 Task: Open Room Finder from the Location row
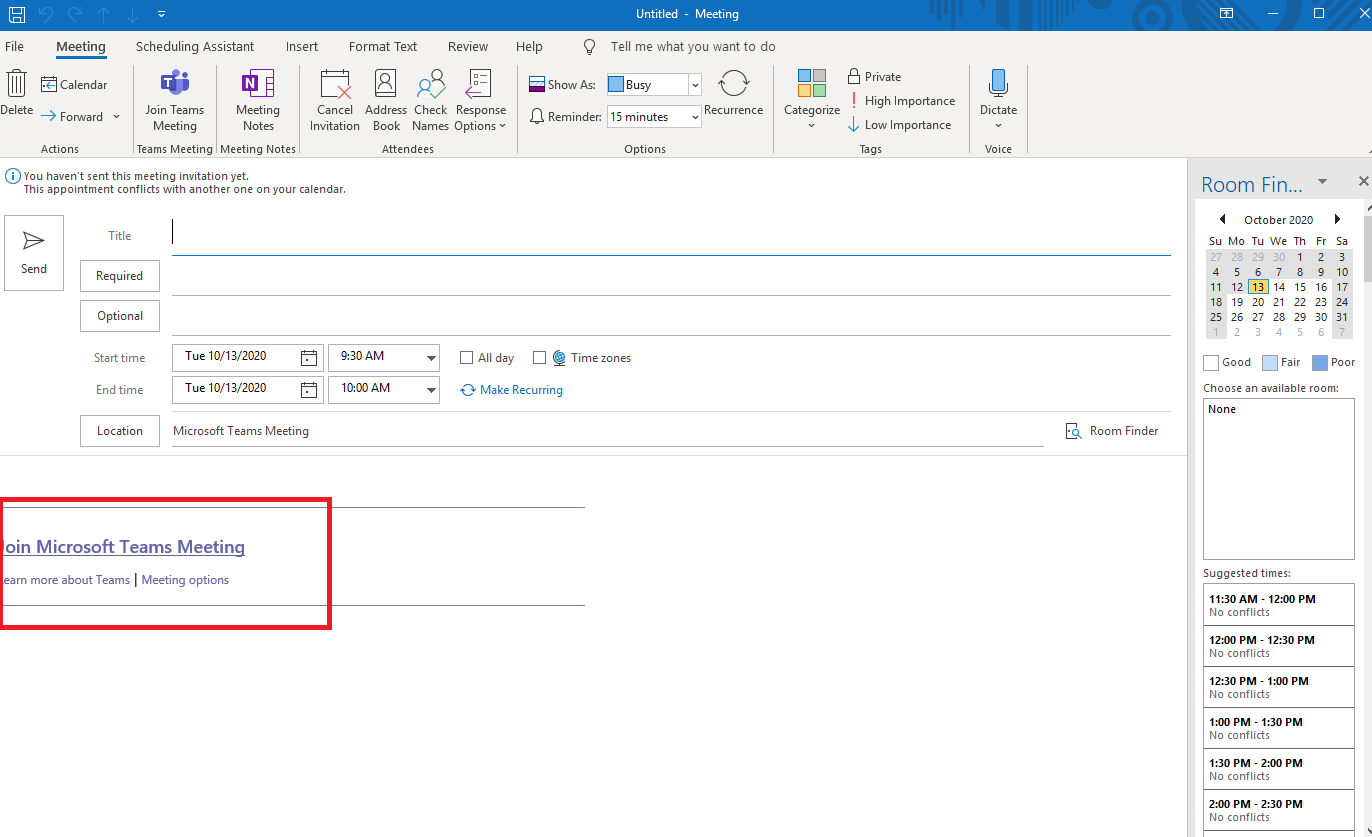click(1112, 431)
